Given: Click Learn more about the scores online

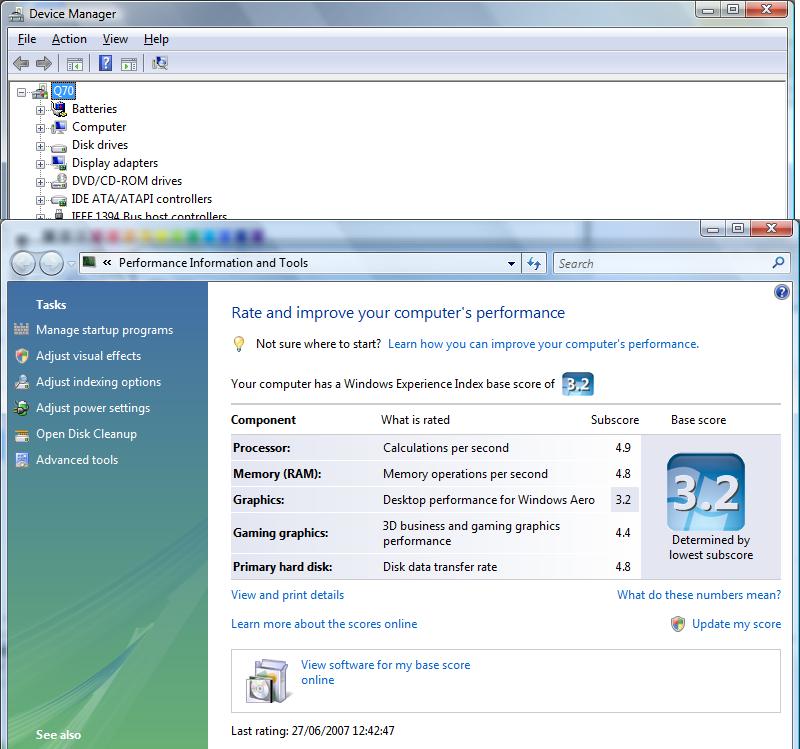Looking at the screenshot, I should pyautogui.click(x=324, y=624).
